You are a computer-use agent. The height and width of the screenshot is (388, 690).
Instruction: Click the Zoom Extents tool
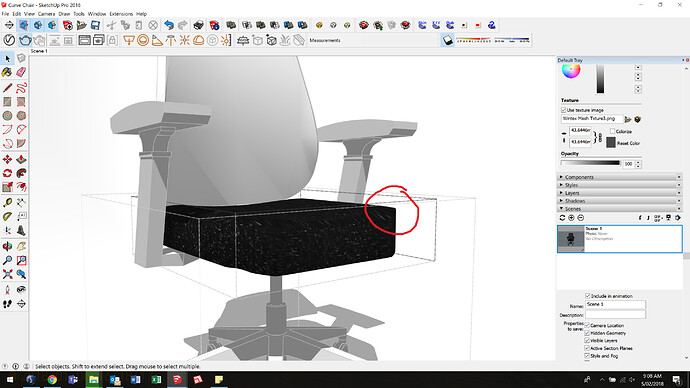(x=7, y=274)
